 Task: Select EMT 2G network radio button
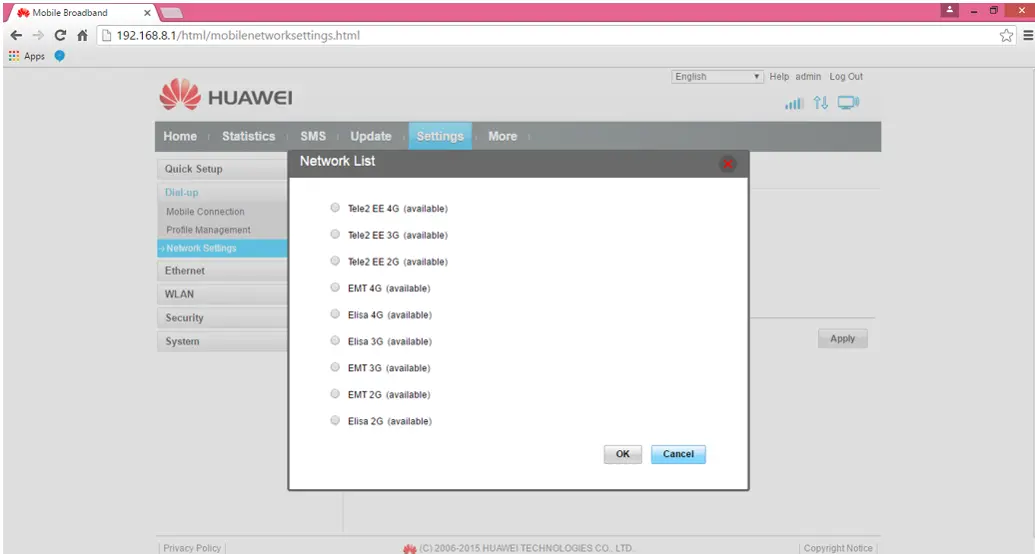pyautogui.click(x=335, y=394)
